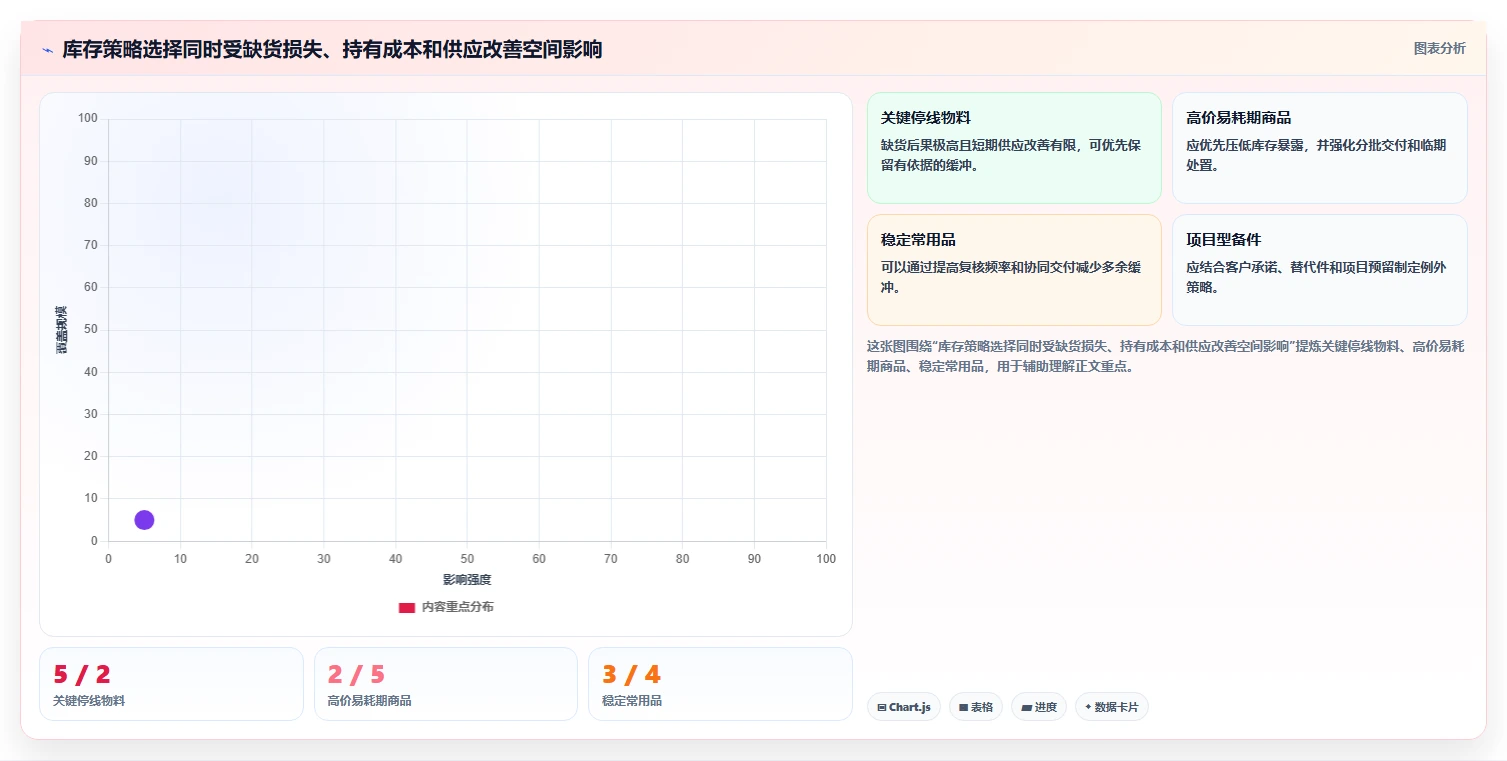Click 稳定常用品 label under 3 / 4

[x=632, y=701]
